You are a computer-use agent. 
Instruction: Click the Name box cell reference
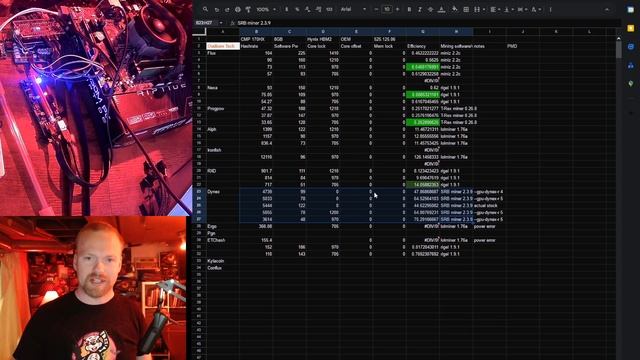coord(205,23)
